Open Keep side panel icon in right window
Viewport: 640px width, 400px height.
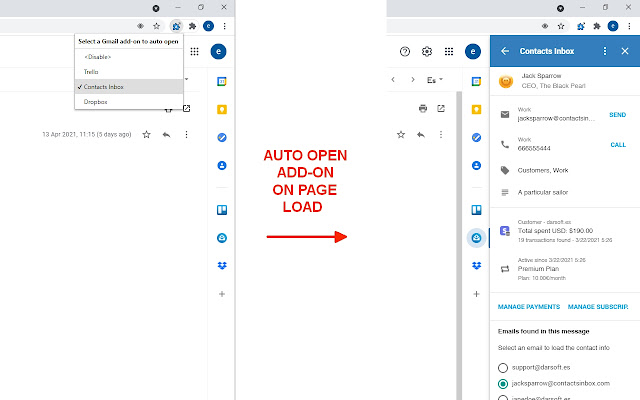(x=476, y=109)
